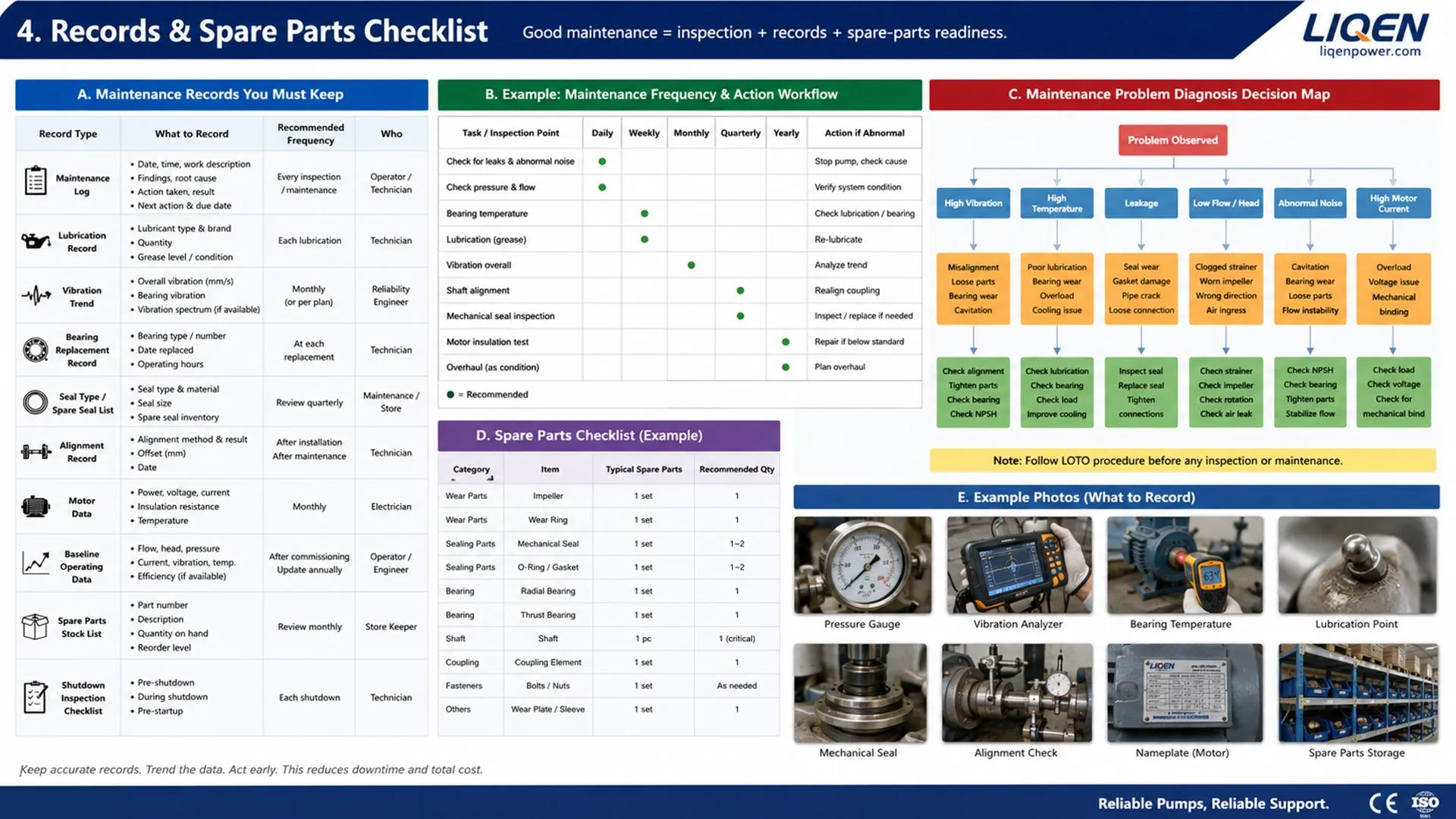The width and height of the screenshot is (1456, 819).
Task: Click the LIQEN logo in header
Action: click(x=1366, y=29)
